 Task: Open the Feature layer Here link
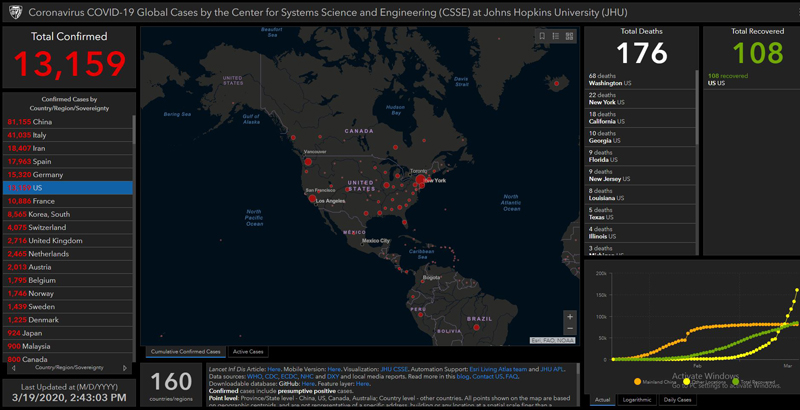point(362,383)
